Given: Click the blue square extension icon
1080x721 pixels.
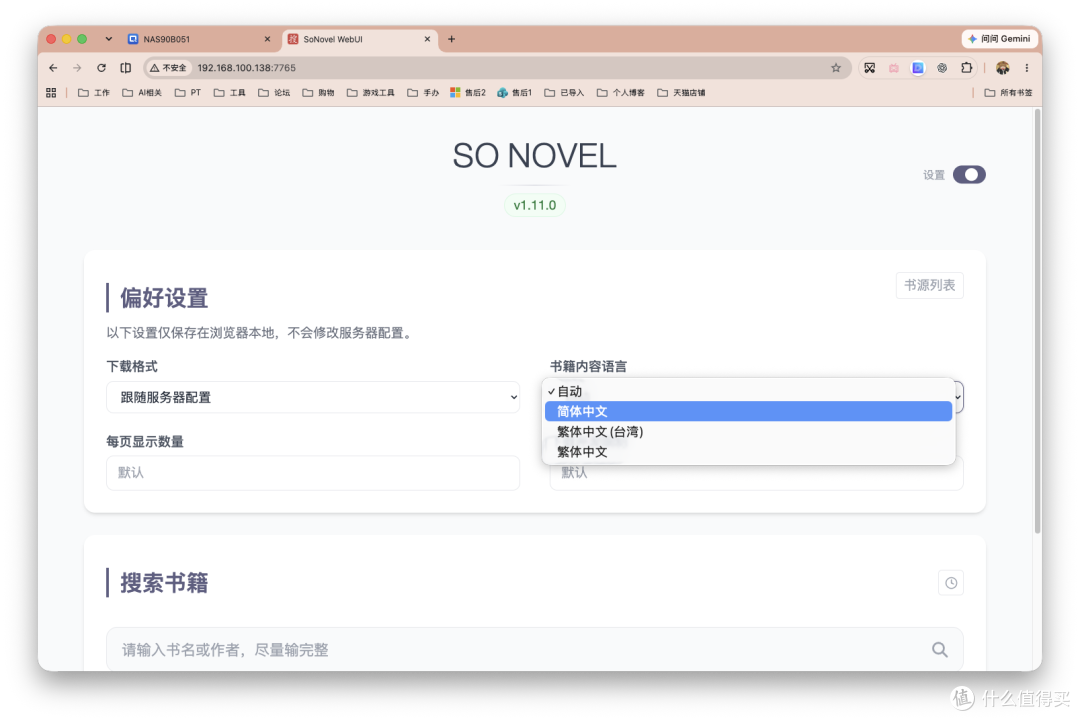Looking at the screenshot, I should (x=917, y=67).
